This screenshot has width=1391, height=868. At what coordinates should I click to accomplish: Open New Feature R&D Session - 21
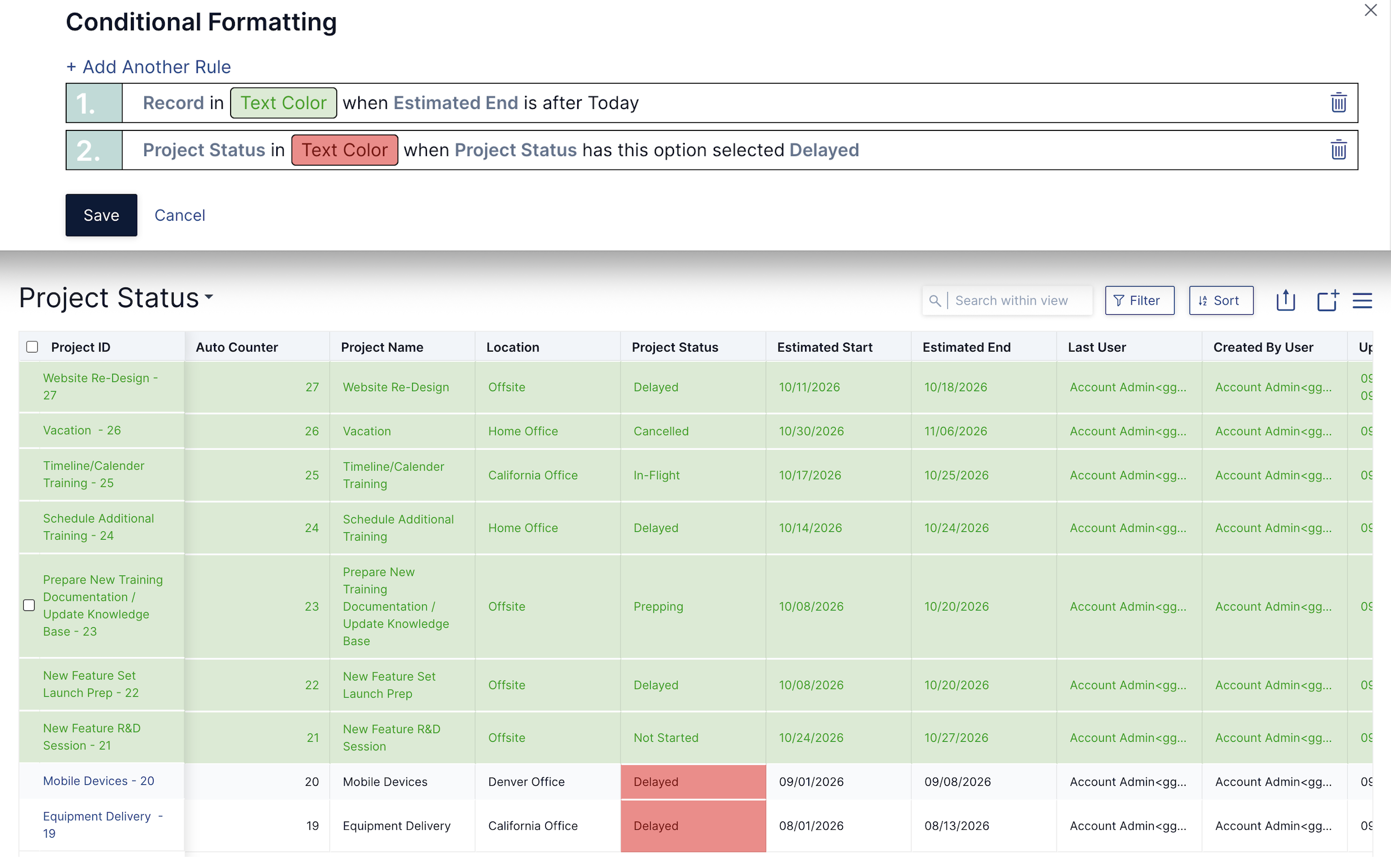[x=92, y=737]
